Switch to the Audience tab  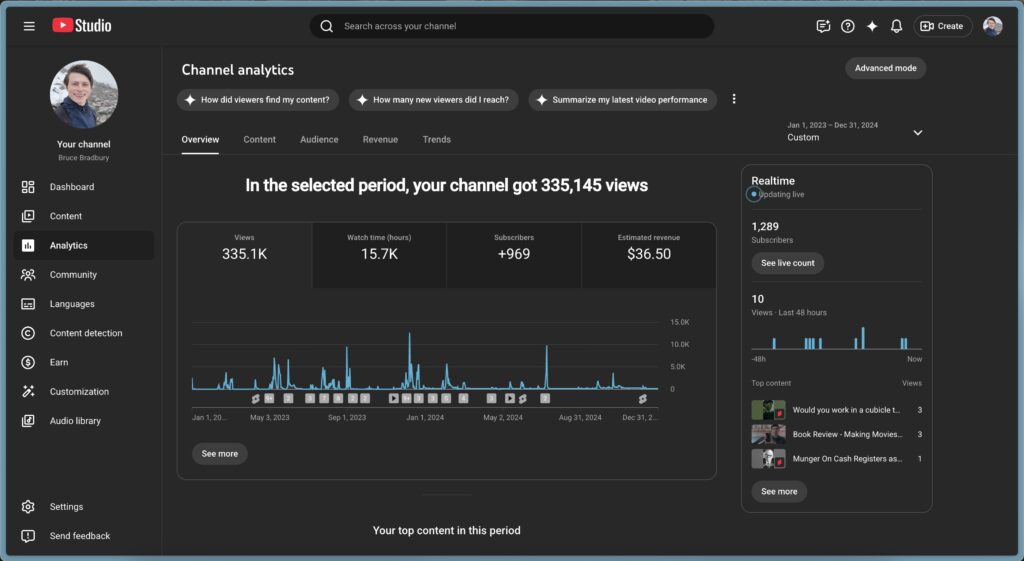click(x=319, y=140)
